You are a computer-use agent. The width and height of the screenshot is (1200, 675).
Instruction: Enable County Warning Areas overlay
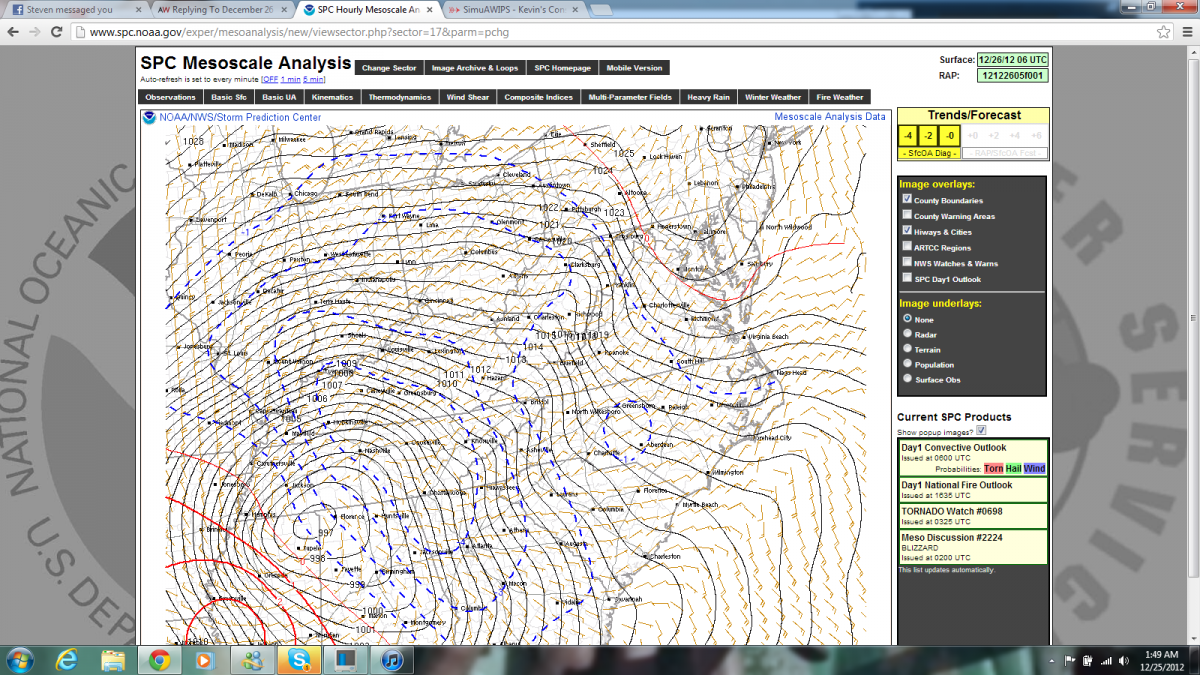[x=907, y=216]
